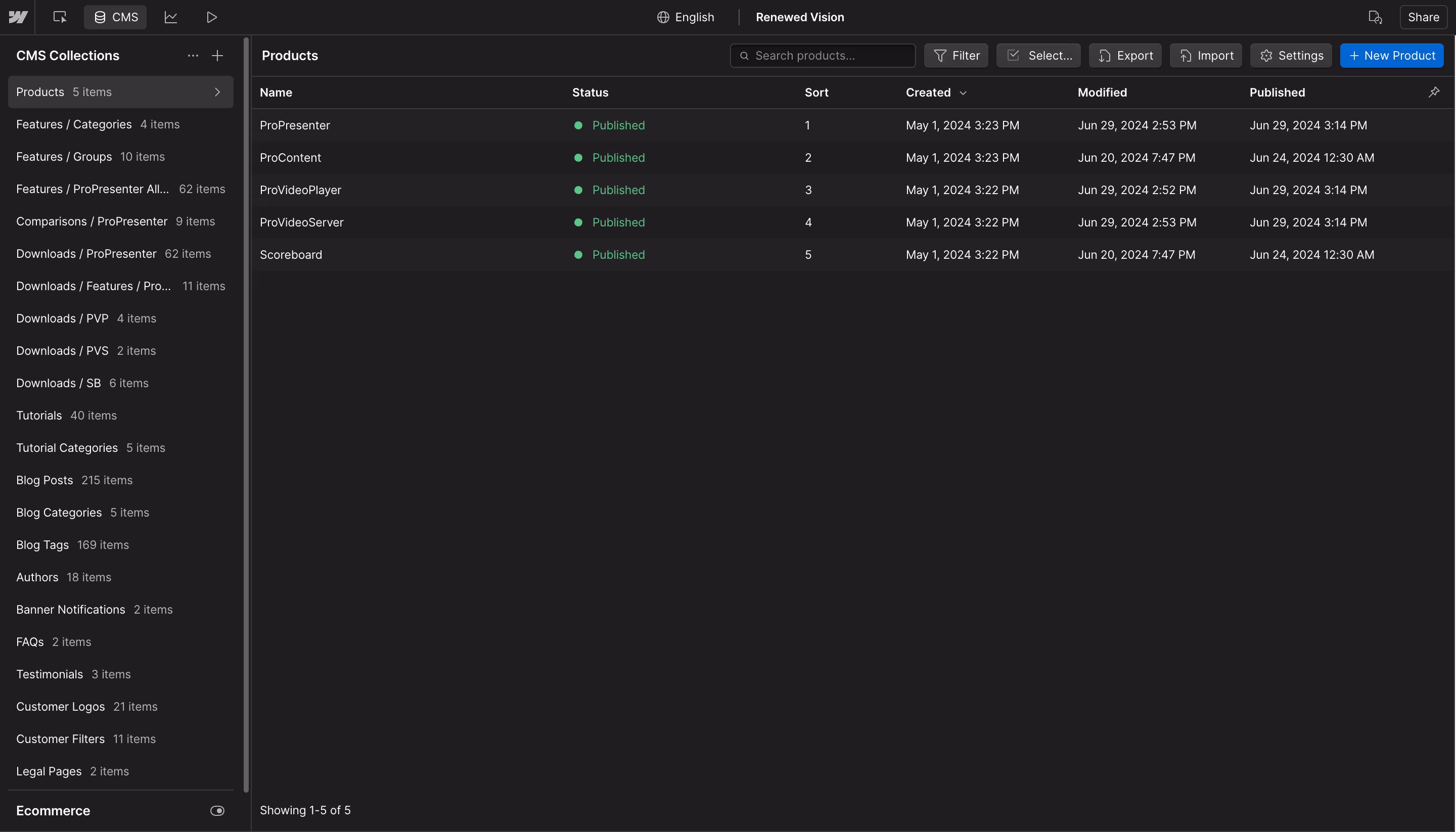Viewport: 1456px width, 832px height.
Task: Switch to the CMS tab
Action: tap(115, 17)
